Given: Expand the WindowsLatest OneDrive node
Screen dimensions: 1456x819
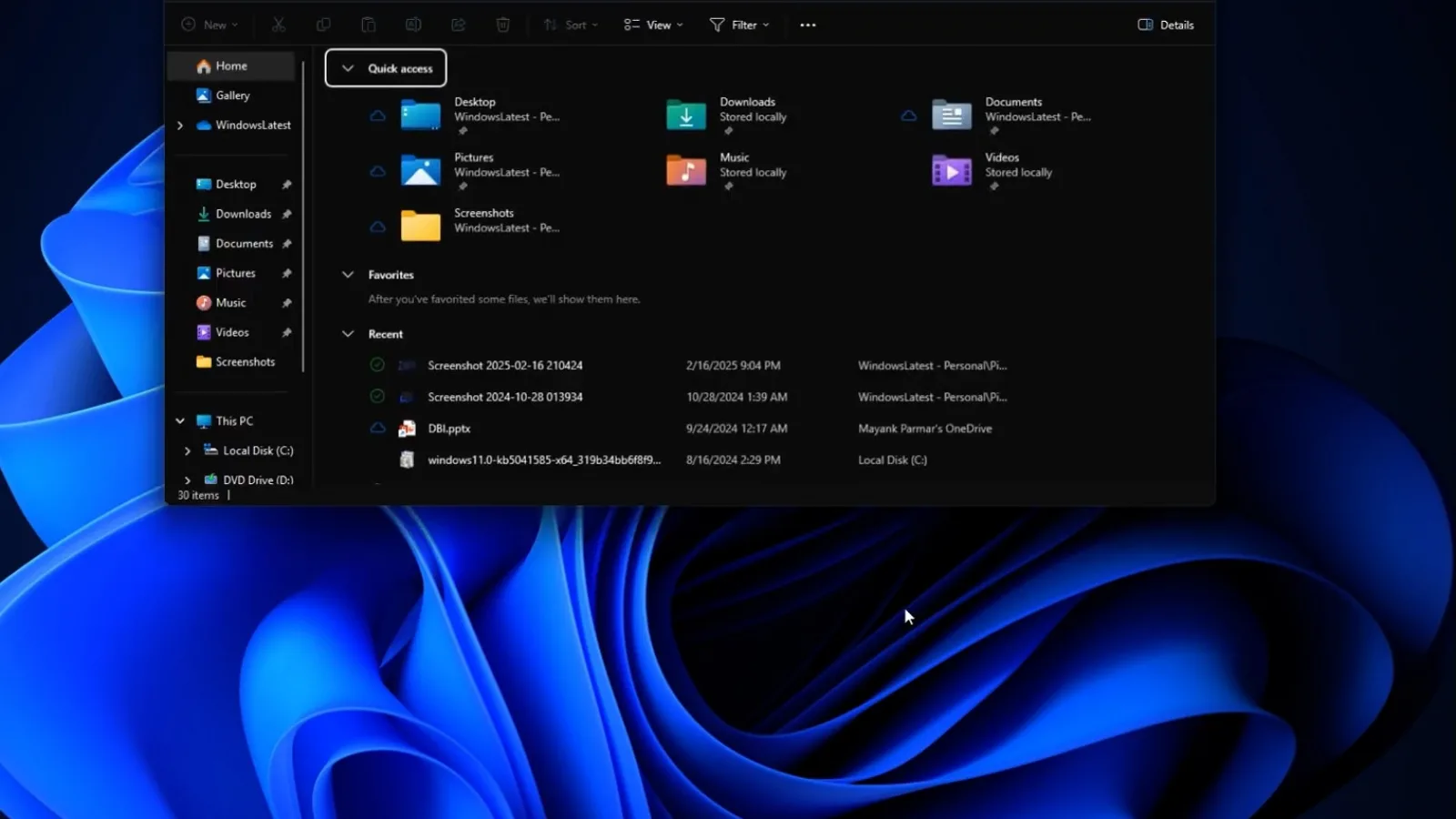Looking at the screenshot, I should pos(180,126).
